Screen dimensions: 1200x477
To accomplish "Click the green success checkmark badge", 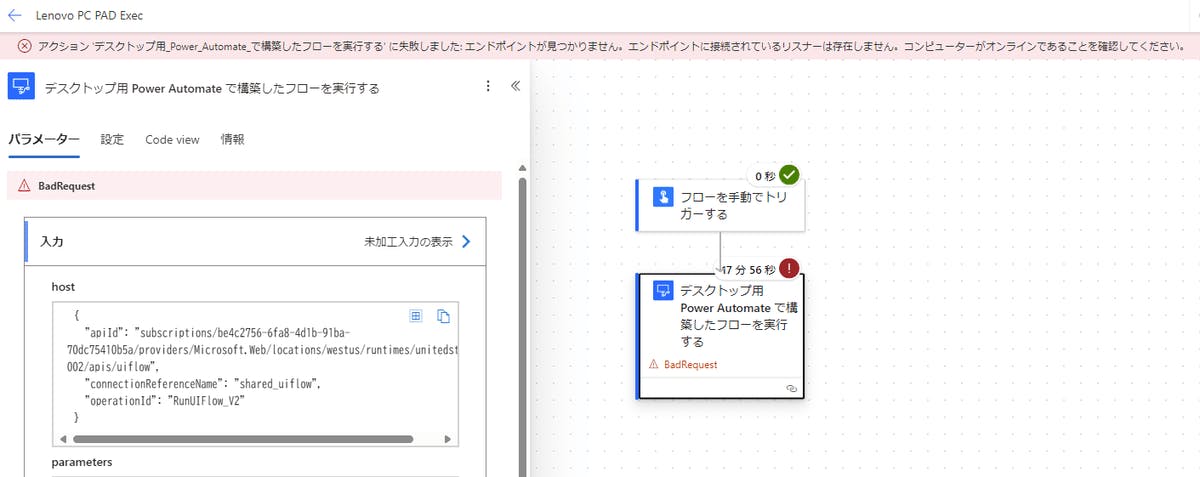I will coord(789,175).
